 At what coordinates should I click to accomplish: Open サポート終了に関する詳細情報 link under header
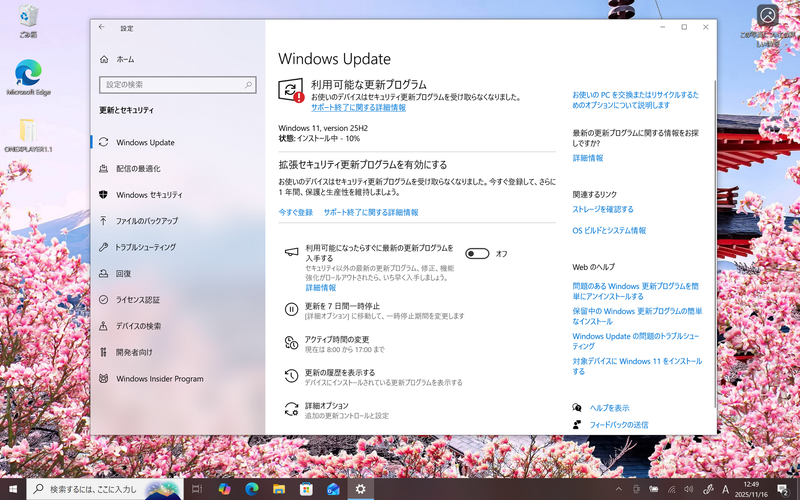coord(359,108)
